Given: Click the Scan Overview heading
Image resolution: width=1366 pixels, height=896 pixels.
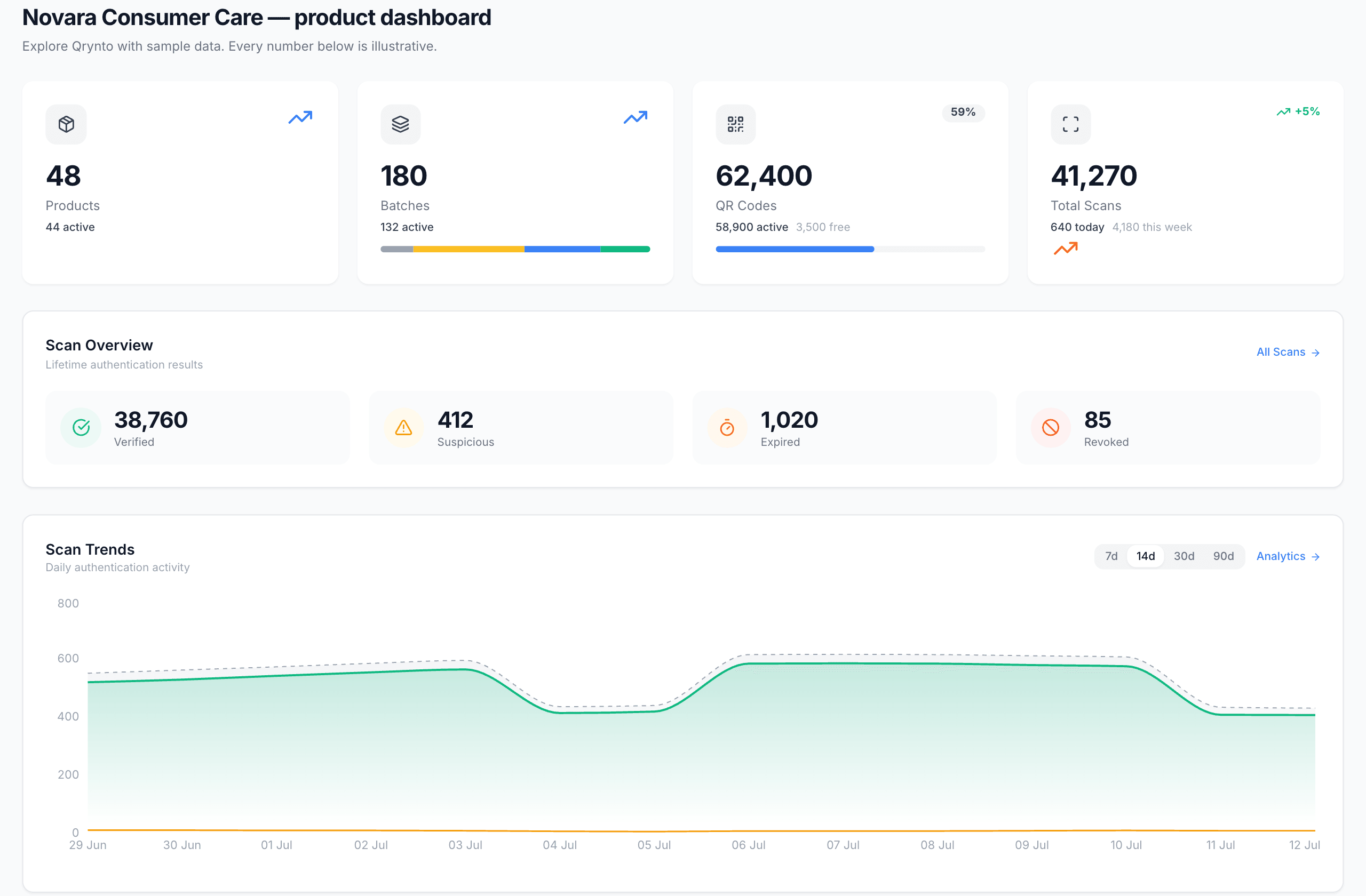Looking at the screenshot, I should coord(99,345).
